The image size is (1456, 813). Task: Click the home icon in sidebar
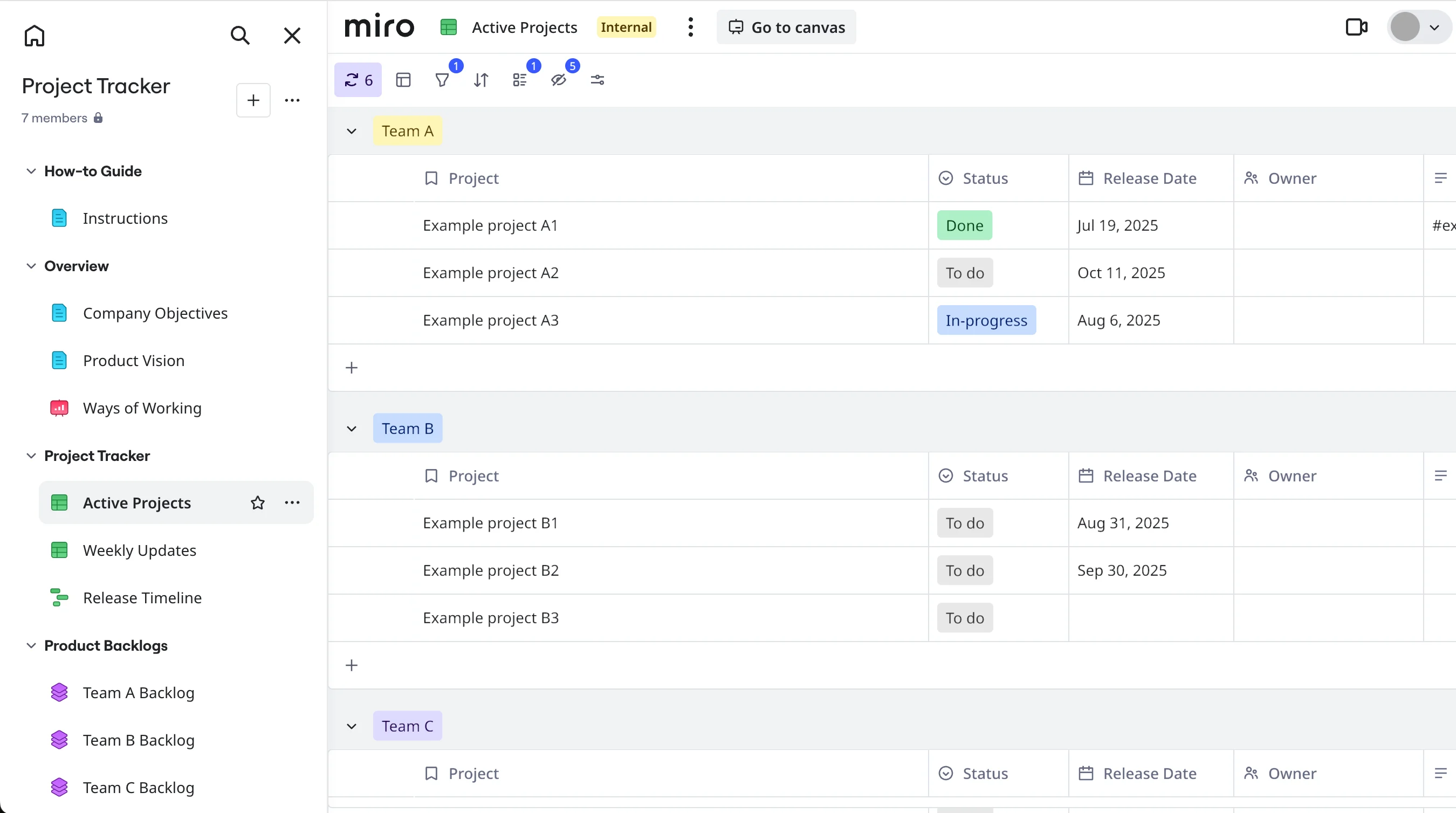pyautogui.click(x=35, y=36)
